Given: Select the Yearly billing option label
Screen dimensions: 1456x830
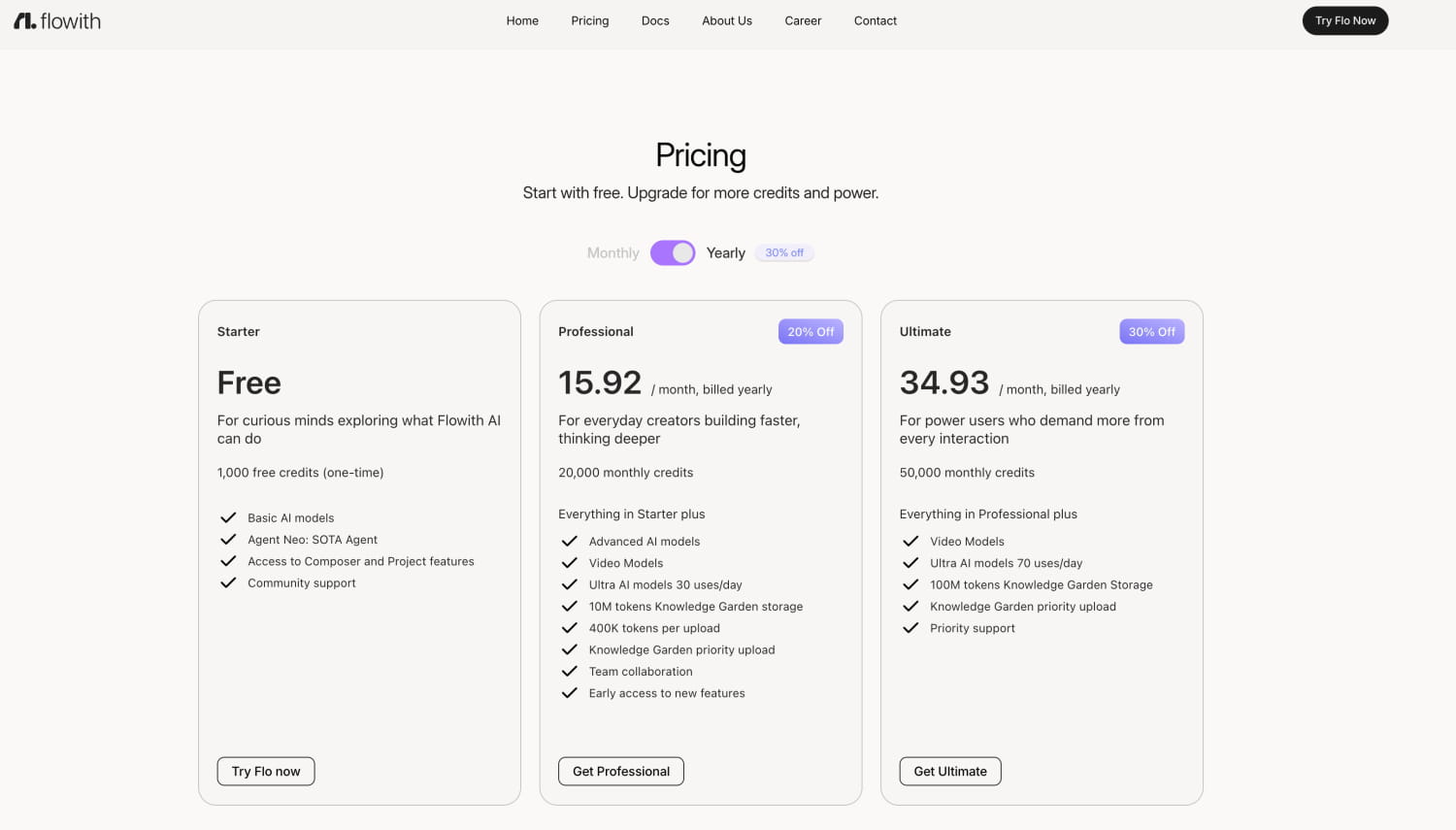Looking at the screenshot, I should 725,252.
